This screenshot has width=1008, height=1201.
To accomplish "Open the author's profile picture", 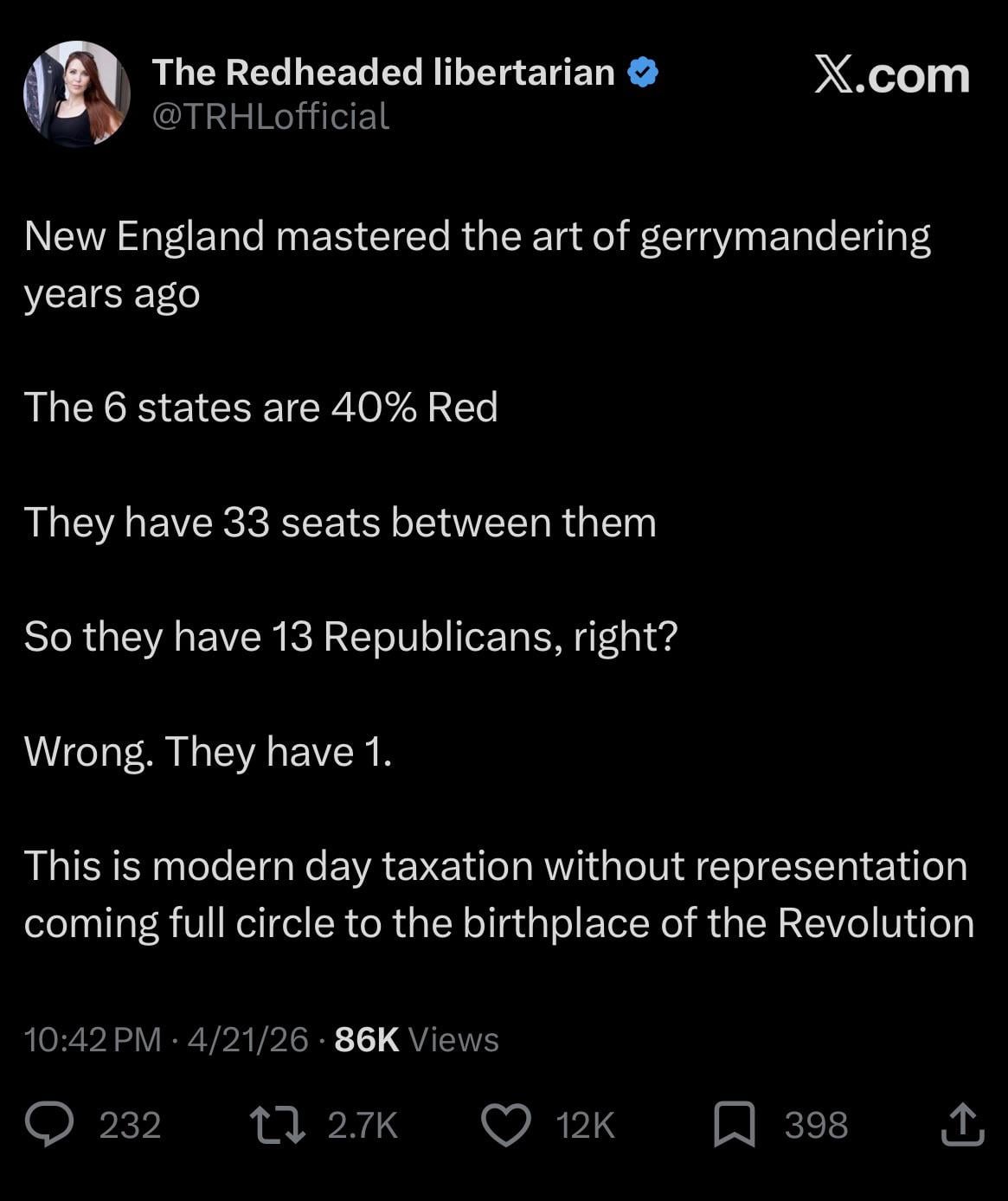I will [77, 93].
